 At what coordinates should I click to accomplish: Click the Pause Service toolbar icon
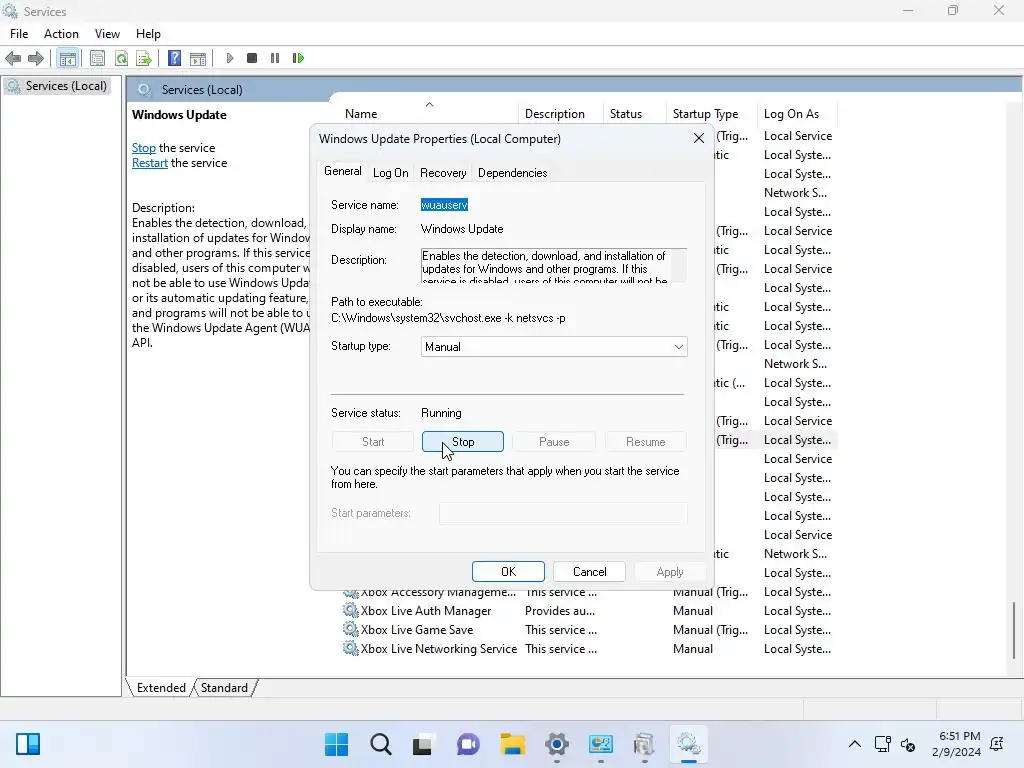click(275, 58)
